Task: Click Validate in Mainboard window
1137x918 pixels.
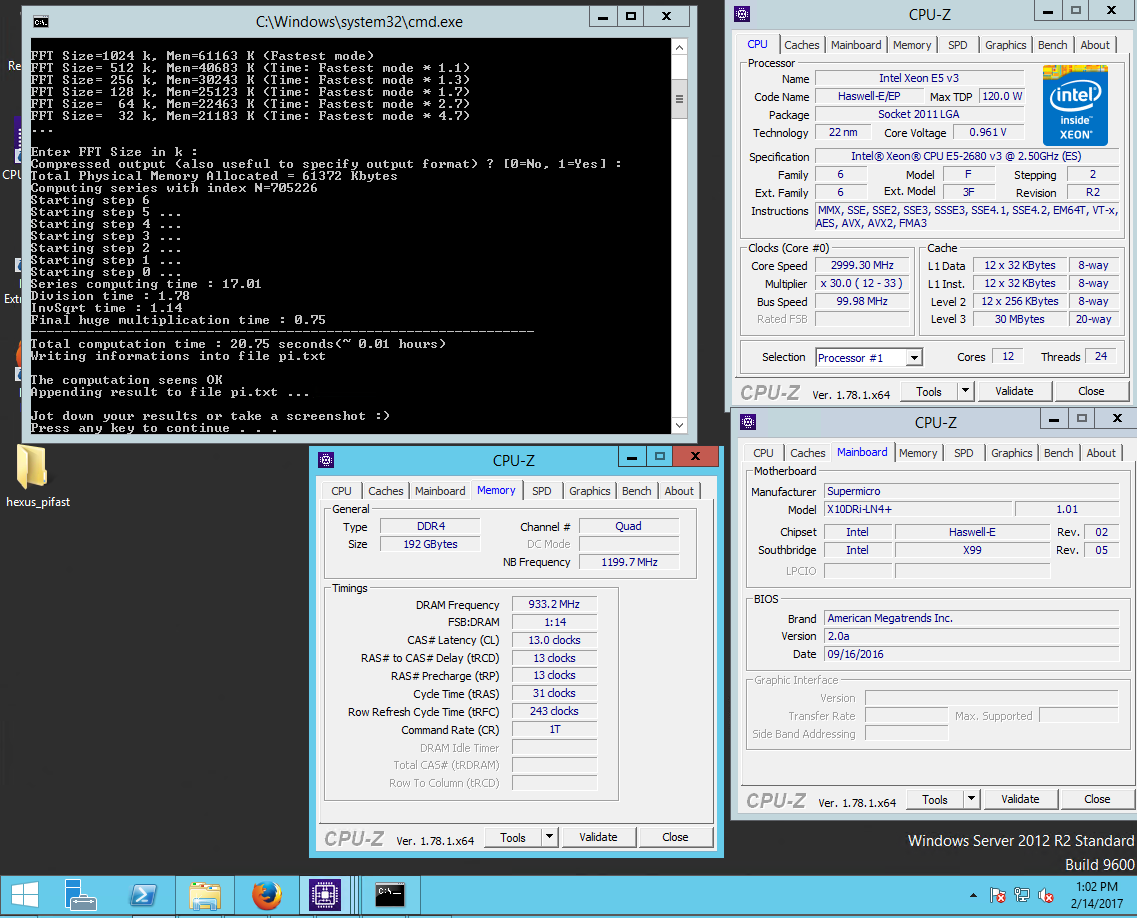Action: point(1020,800)
